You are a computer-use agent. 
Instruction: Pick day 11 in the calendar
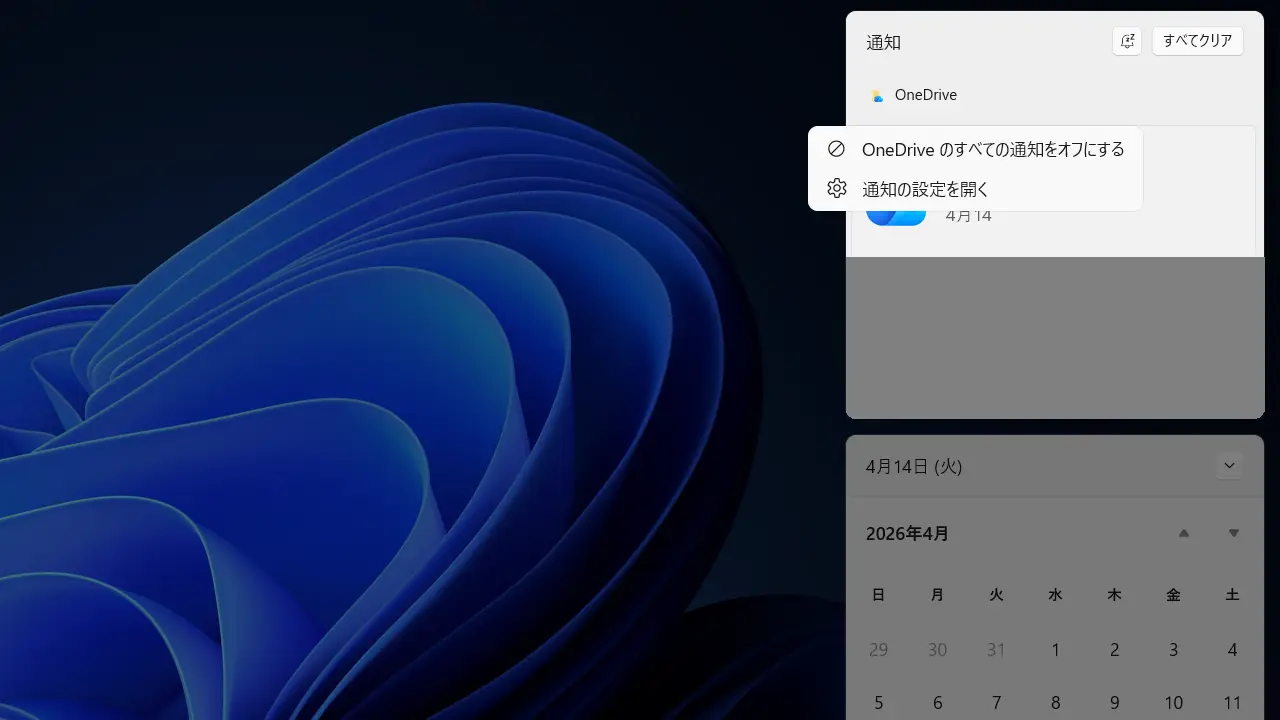[1233, 703]
